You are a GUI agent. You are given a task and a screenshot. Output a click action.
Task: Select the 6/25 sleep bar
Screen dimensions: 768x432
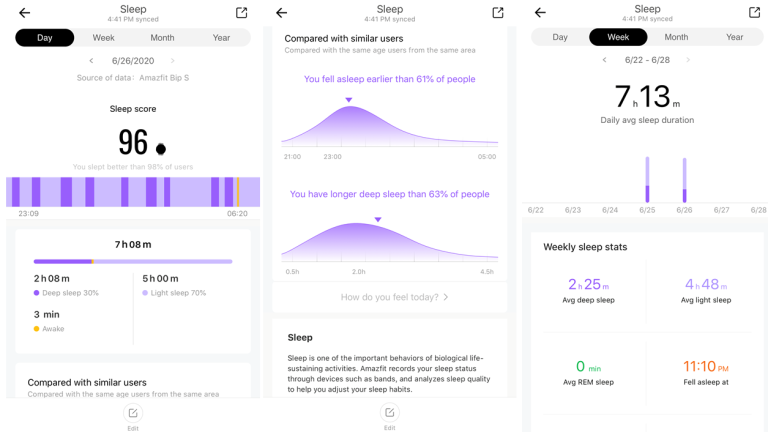pyautogui.click(x=647, y=180)
